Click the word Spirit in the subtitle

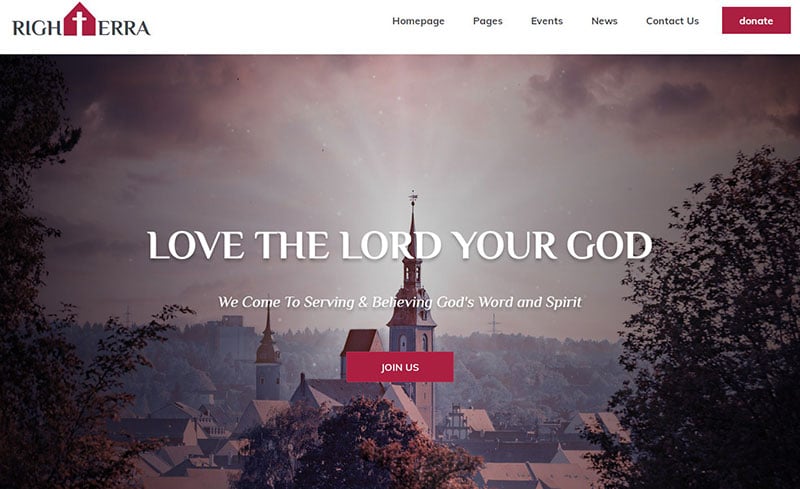tap(564, 302)
